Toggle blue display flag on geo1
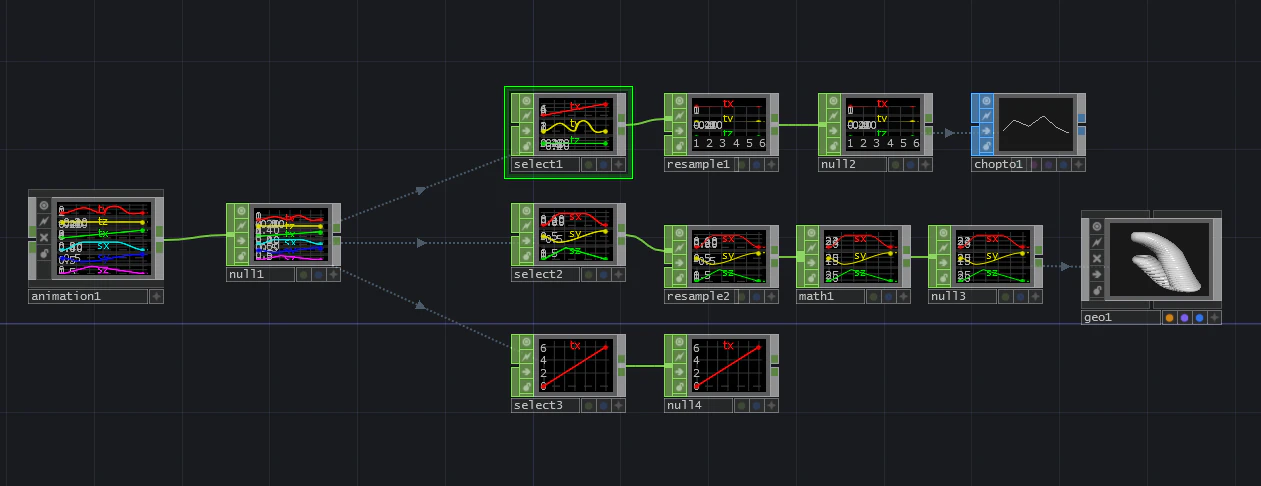The height and width of the screenshot is (486, 1261). click(x=1199, y=318)
